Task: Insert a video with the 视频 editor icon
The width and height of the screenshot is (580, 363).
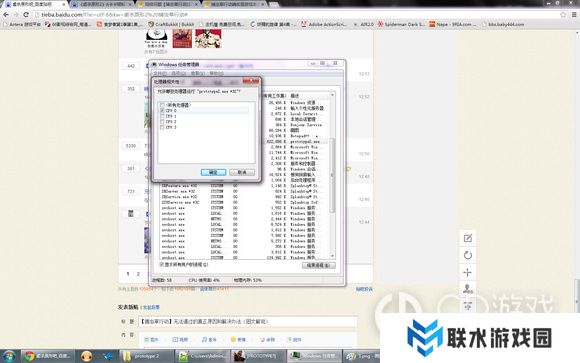Action: [181, 340]
